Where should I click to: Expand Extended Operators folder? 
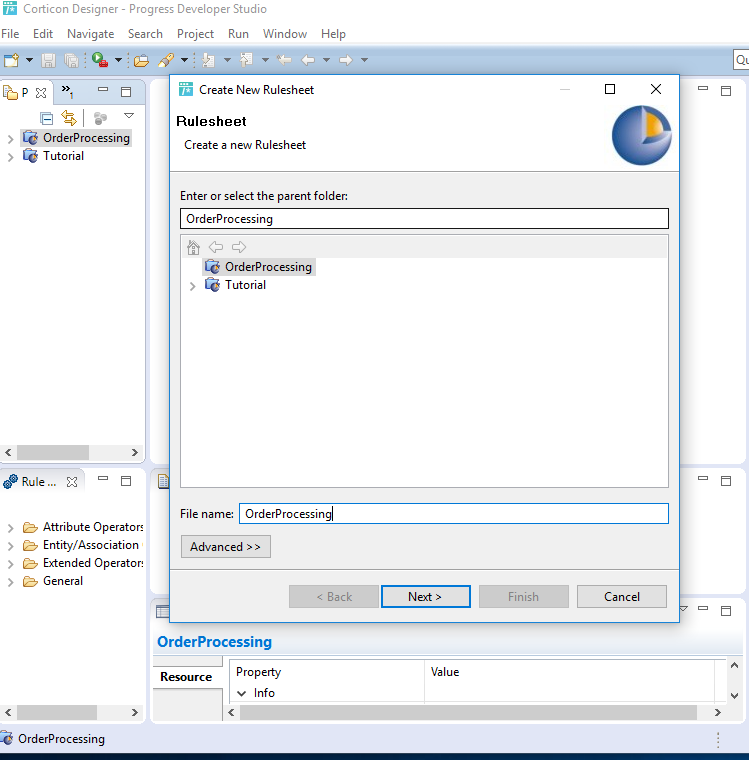pos(10,564)
